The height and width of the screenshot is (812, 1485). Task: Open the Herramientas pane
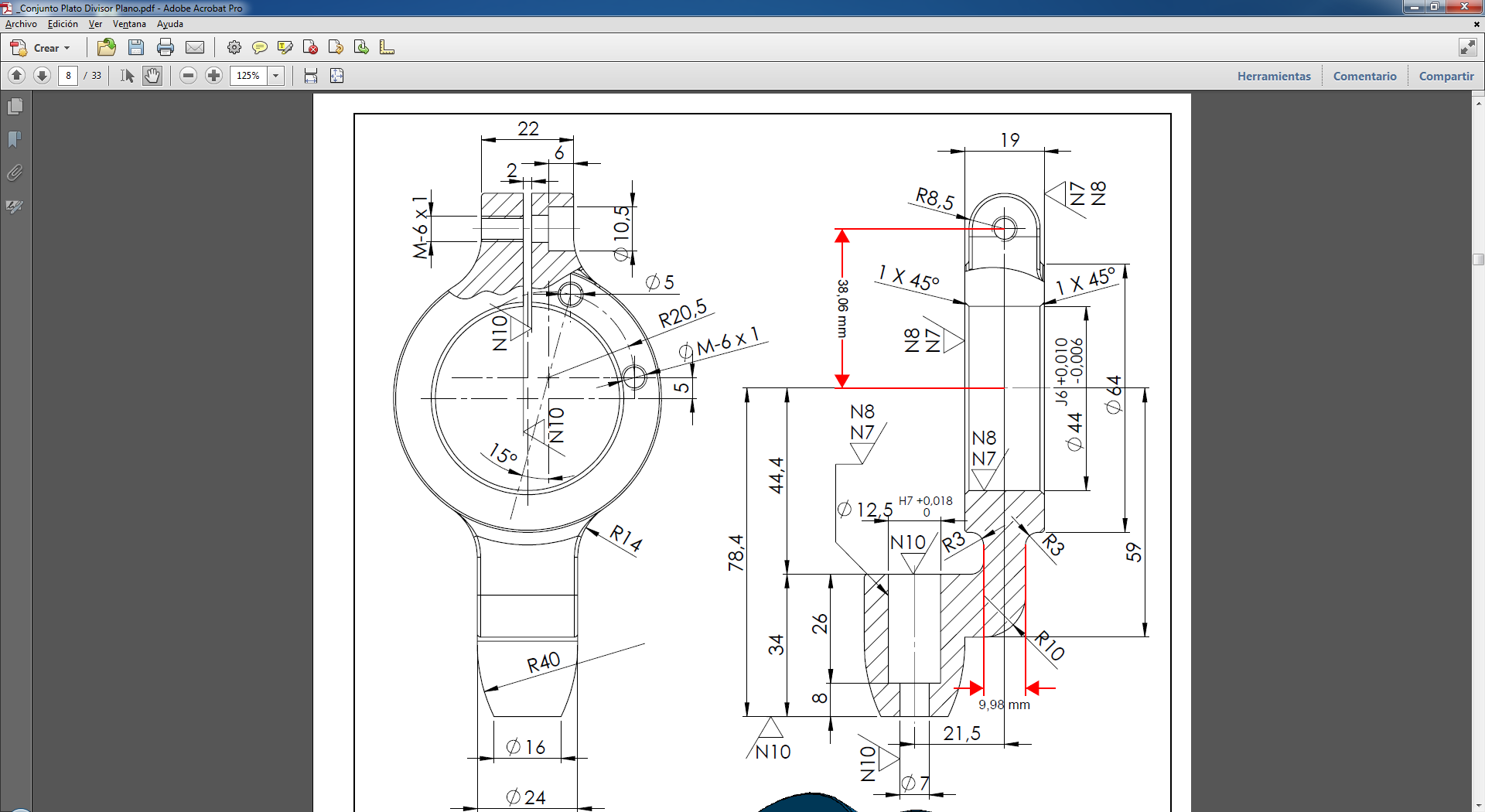point(1274,76)
